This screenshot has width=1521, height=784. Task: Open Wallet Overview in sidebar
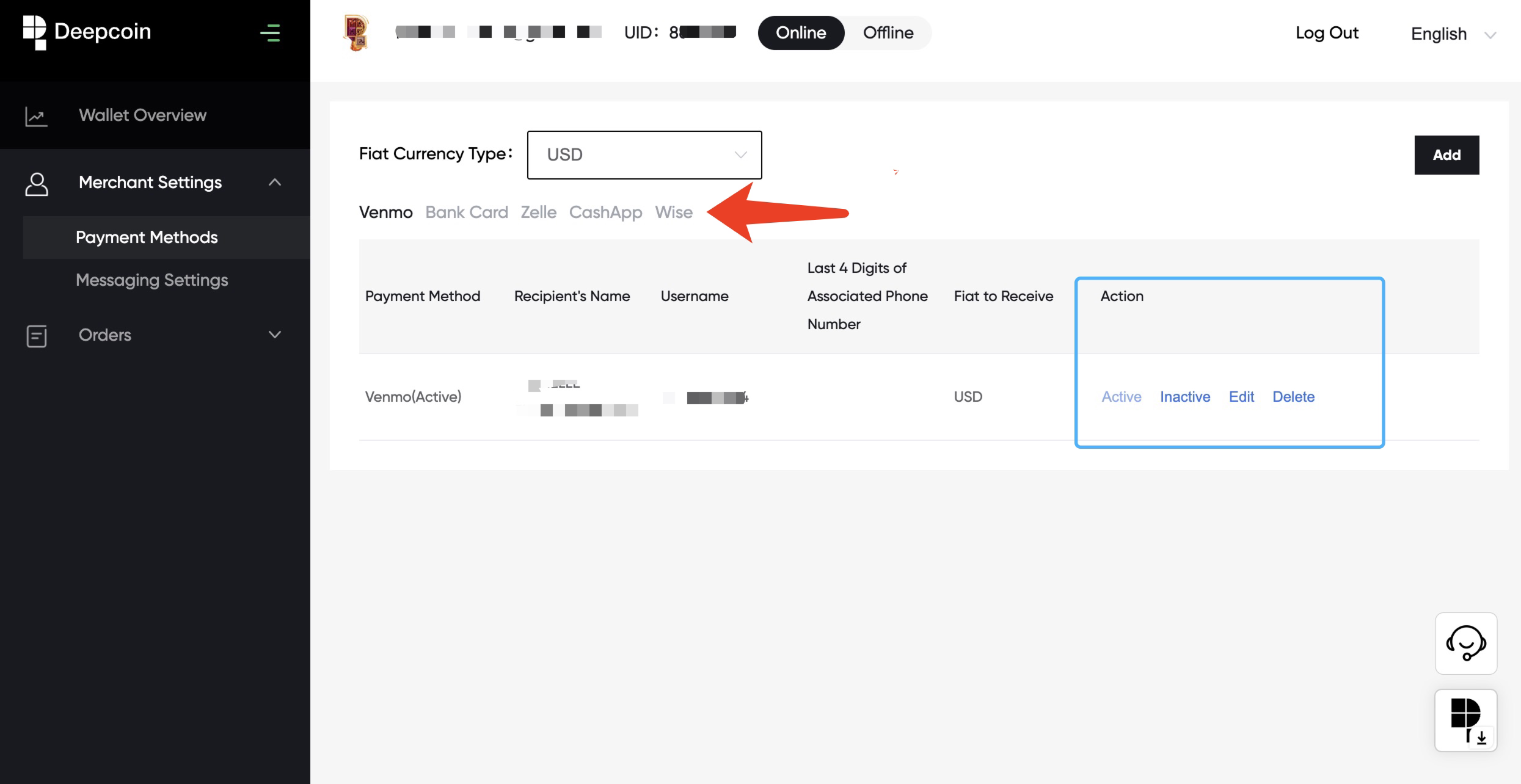(x=155, y=115)
